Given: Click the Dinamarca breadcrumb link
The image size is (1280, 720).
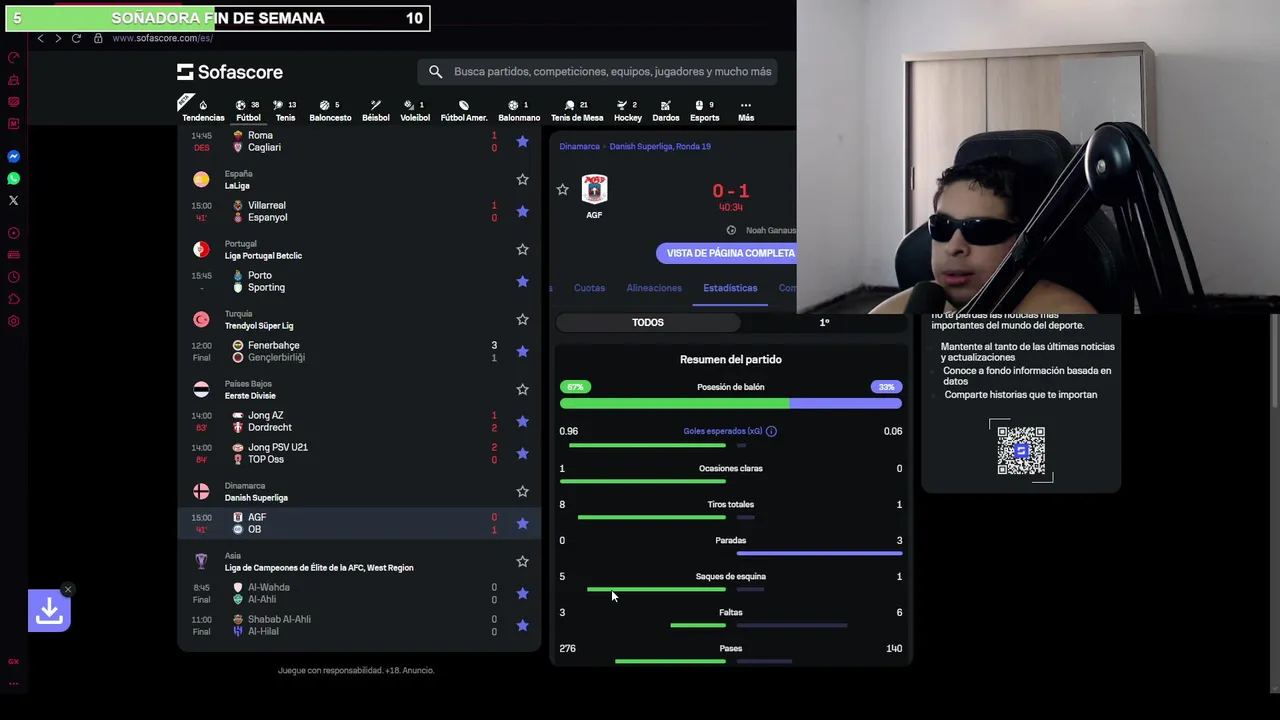Looking at the screenshot, I should (579, 146).
